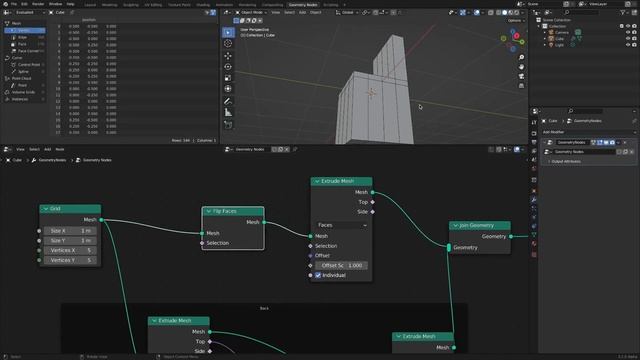640x360 pixels.
Task: Select the Face Corner domain in spreadsheet
Action: point(24,51)
